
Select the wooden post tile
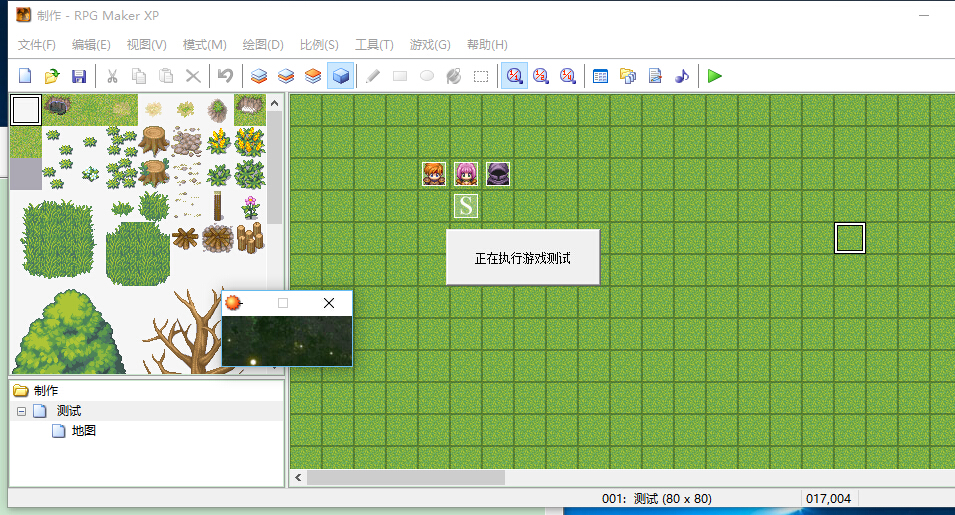tap(217, 206)
